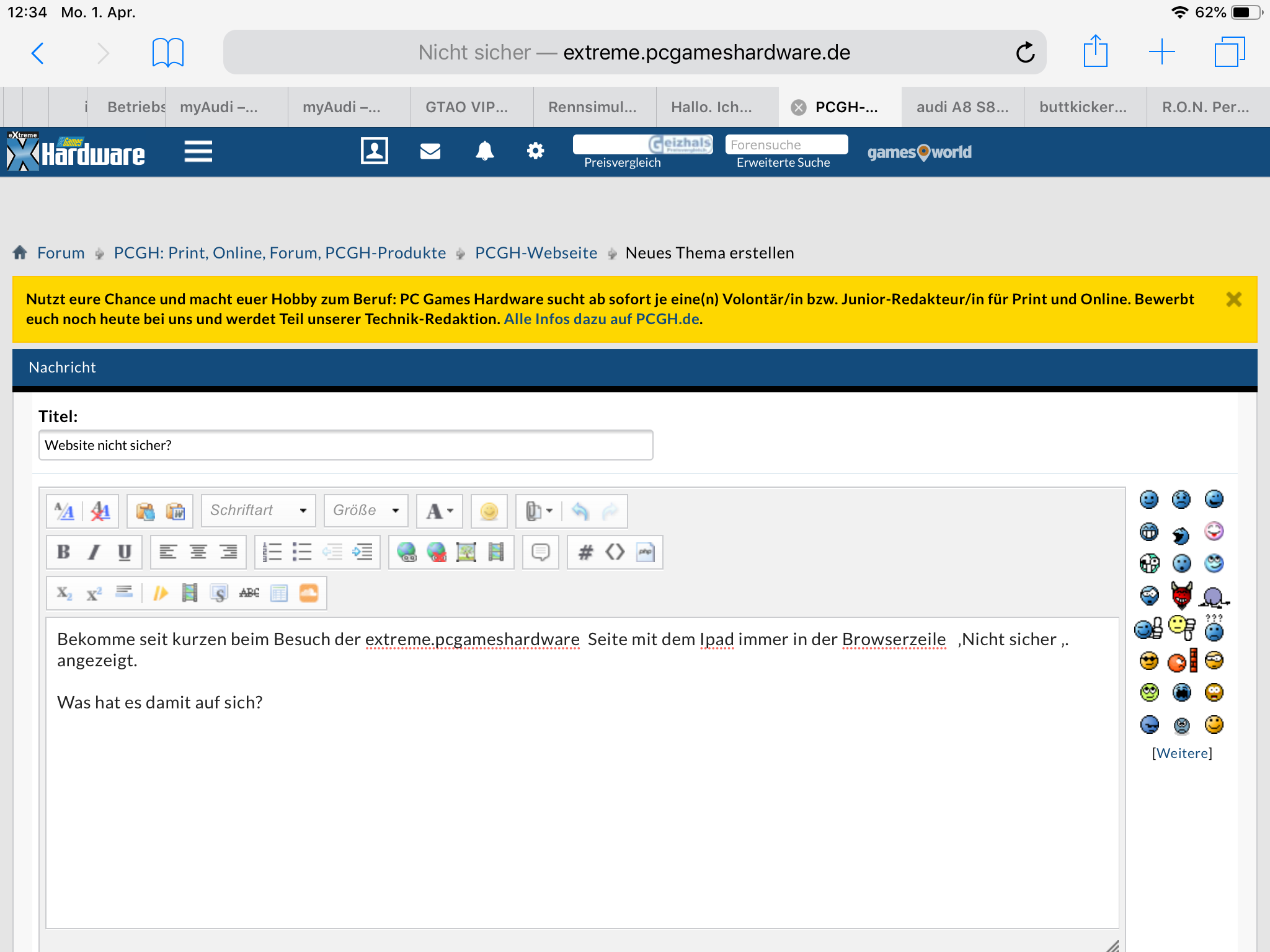Image resolution: width=1270 pixels, height=952 pixels.
Task: Insert a quote with the speech bubble icon
Action: (541, 552)
